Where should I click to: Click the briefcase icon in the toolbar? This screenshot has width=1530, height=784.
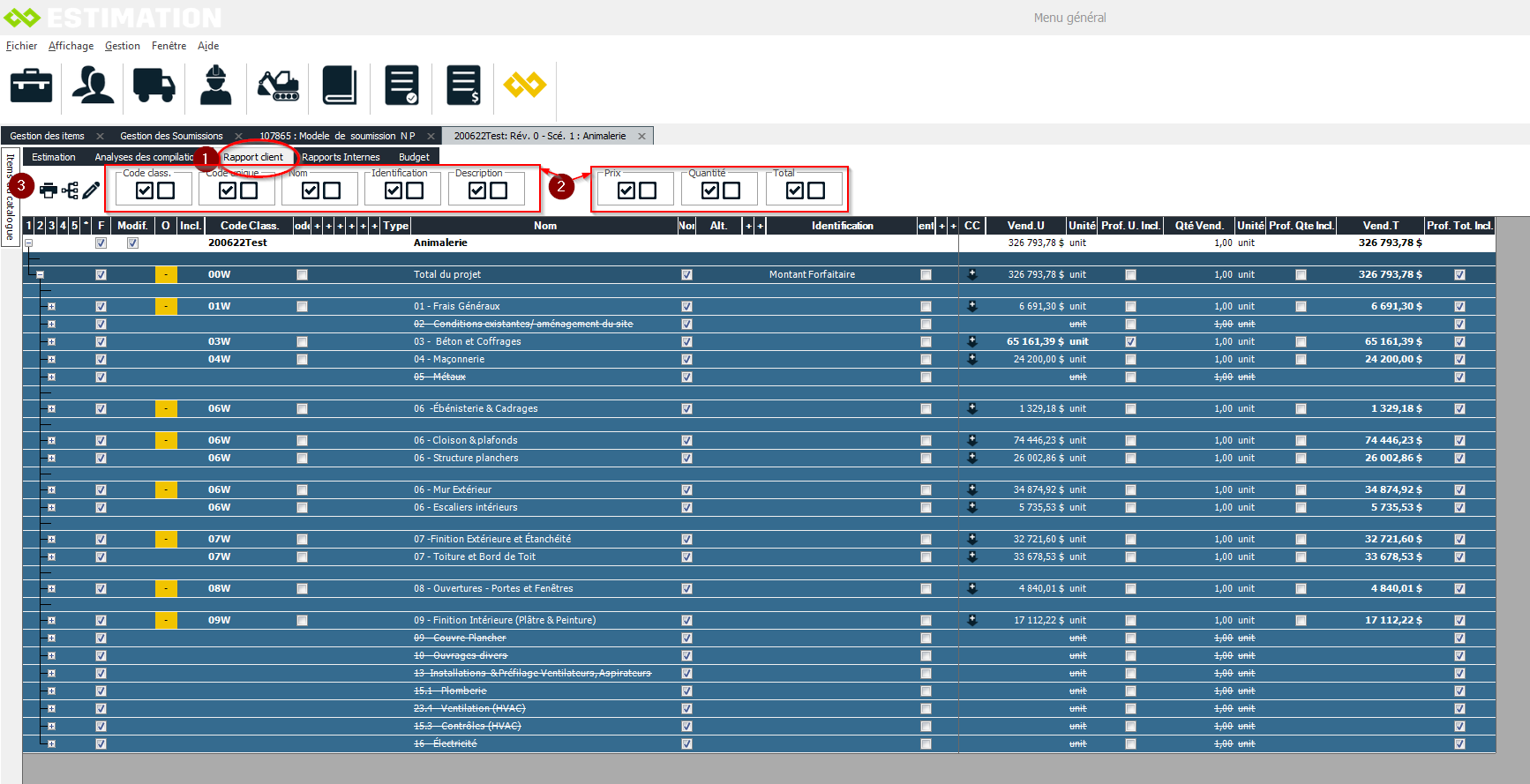(x=31, y=86)
